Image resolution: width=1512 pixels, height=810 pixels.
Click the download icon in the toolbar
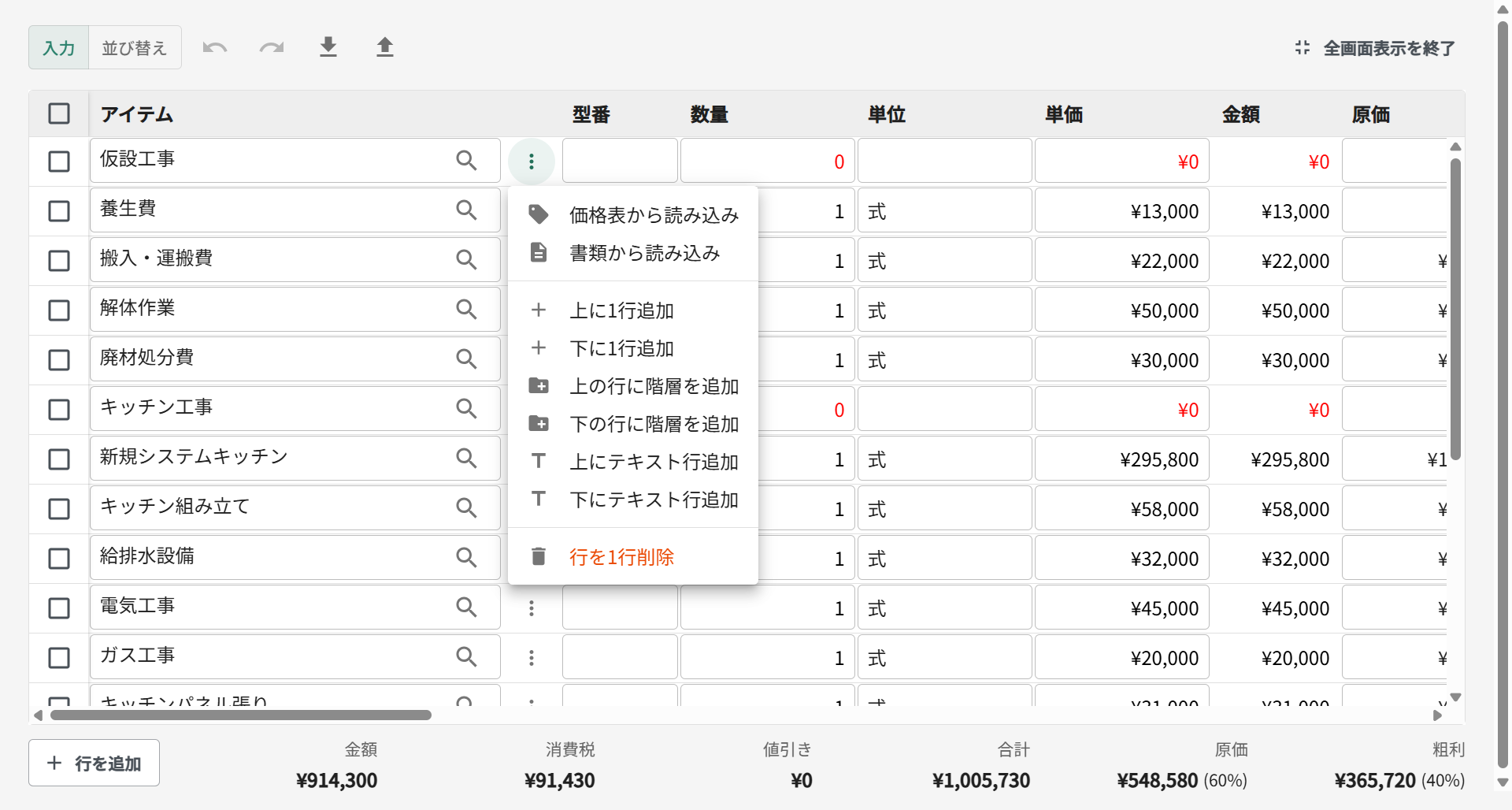(x=328, y=47)
